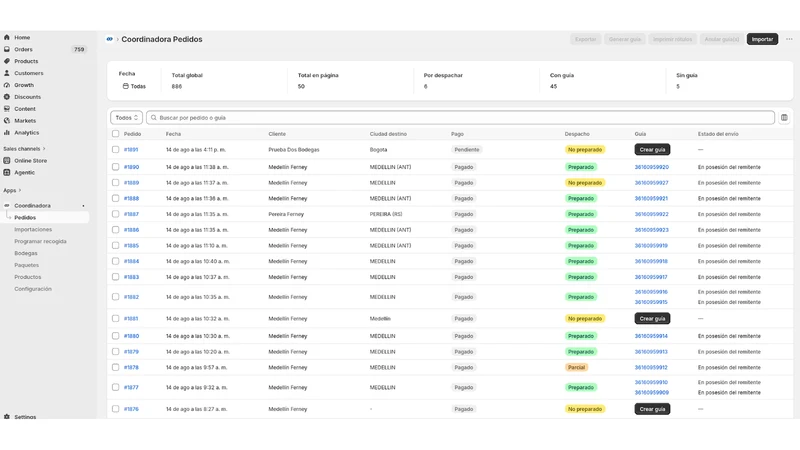
Task: Click the Fecha column header
Action: (173, 134)
